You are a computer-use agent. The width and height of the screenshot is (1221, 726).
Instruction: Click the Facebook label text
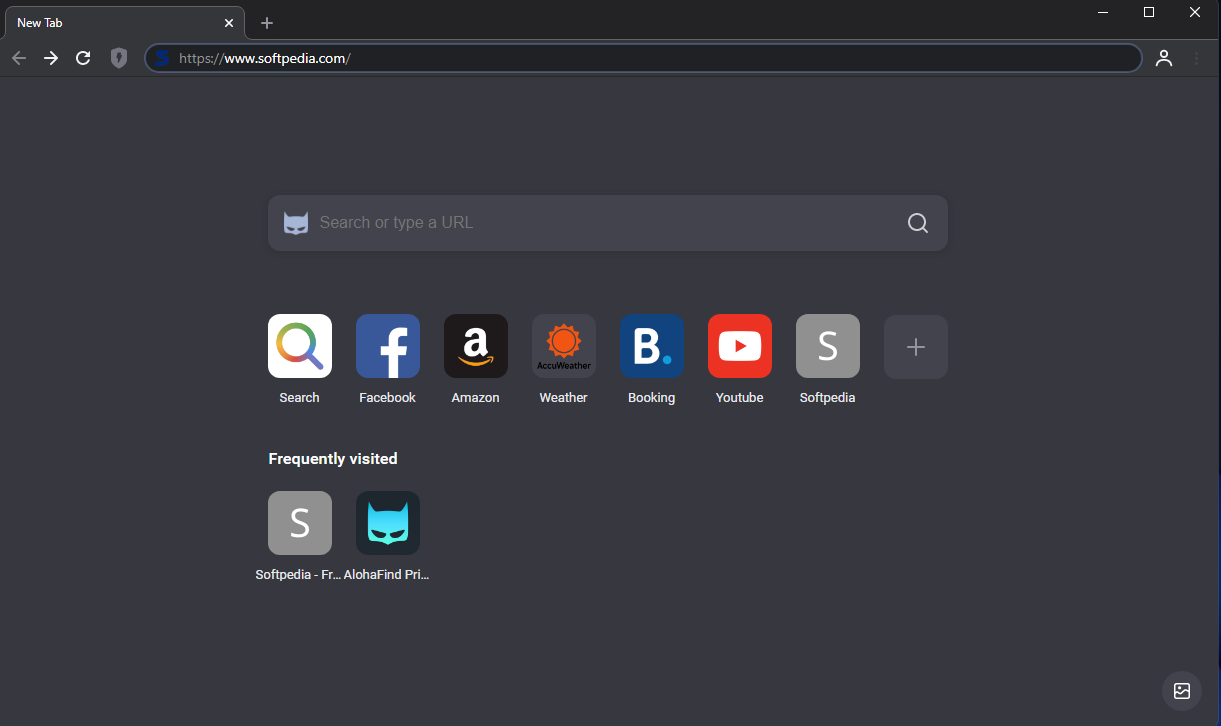point(388,398)
